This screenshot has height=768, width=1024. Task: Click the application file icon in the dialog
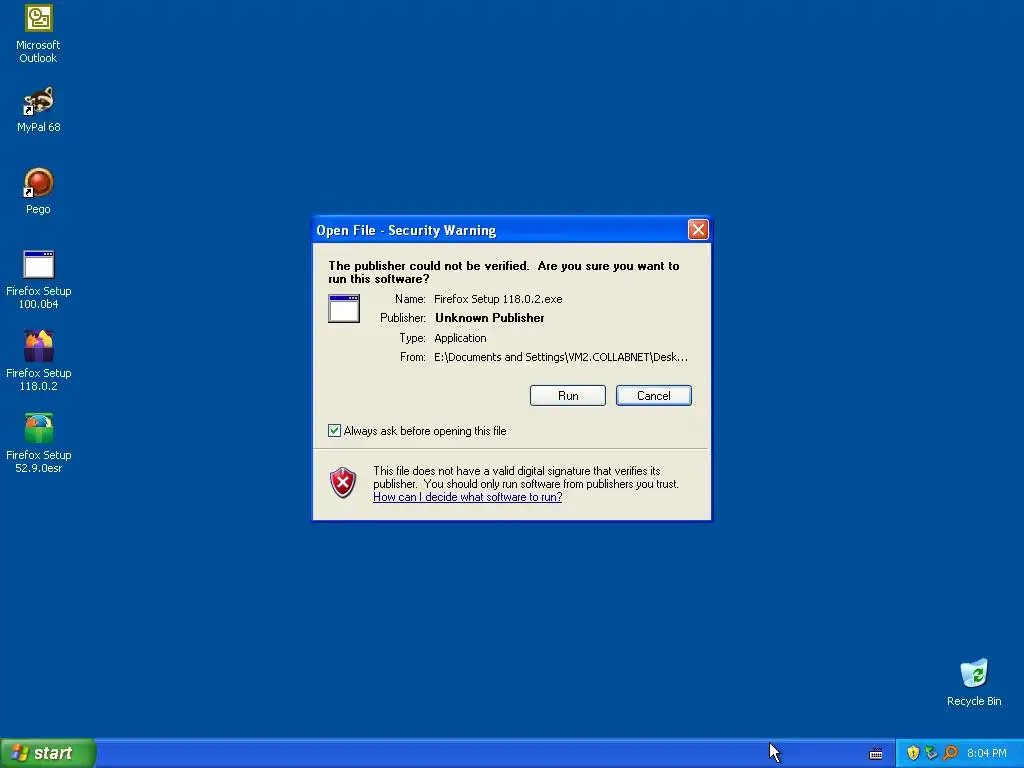click(344, 308)
